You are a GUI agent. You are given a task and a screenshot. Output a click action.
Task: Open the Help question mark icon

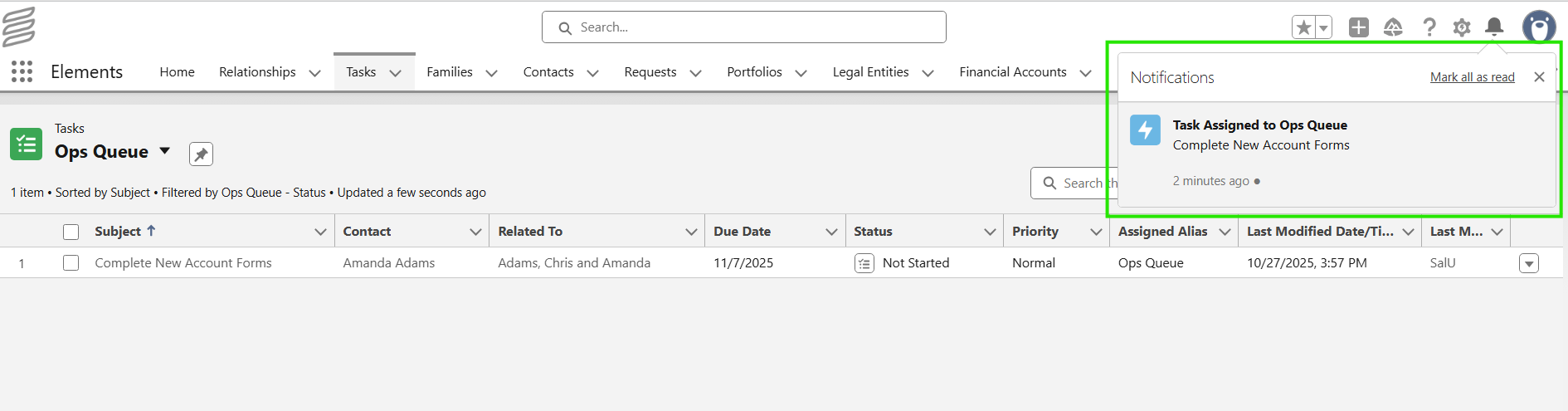[x=1429, y=27]
